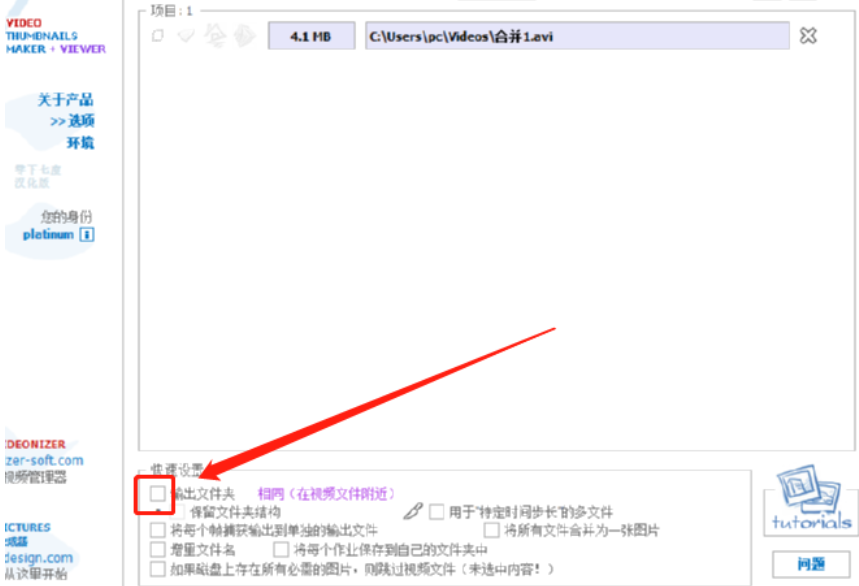Viewport: 859px width, 586px height.
Task: Open the tutorials picture icon
Action: click(x=811, y=497)
